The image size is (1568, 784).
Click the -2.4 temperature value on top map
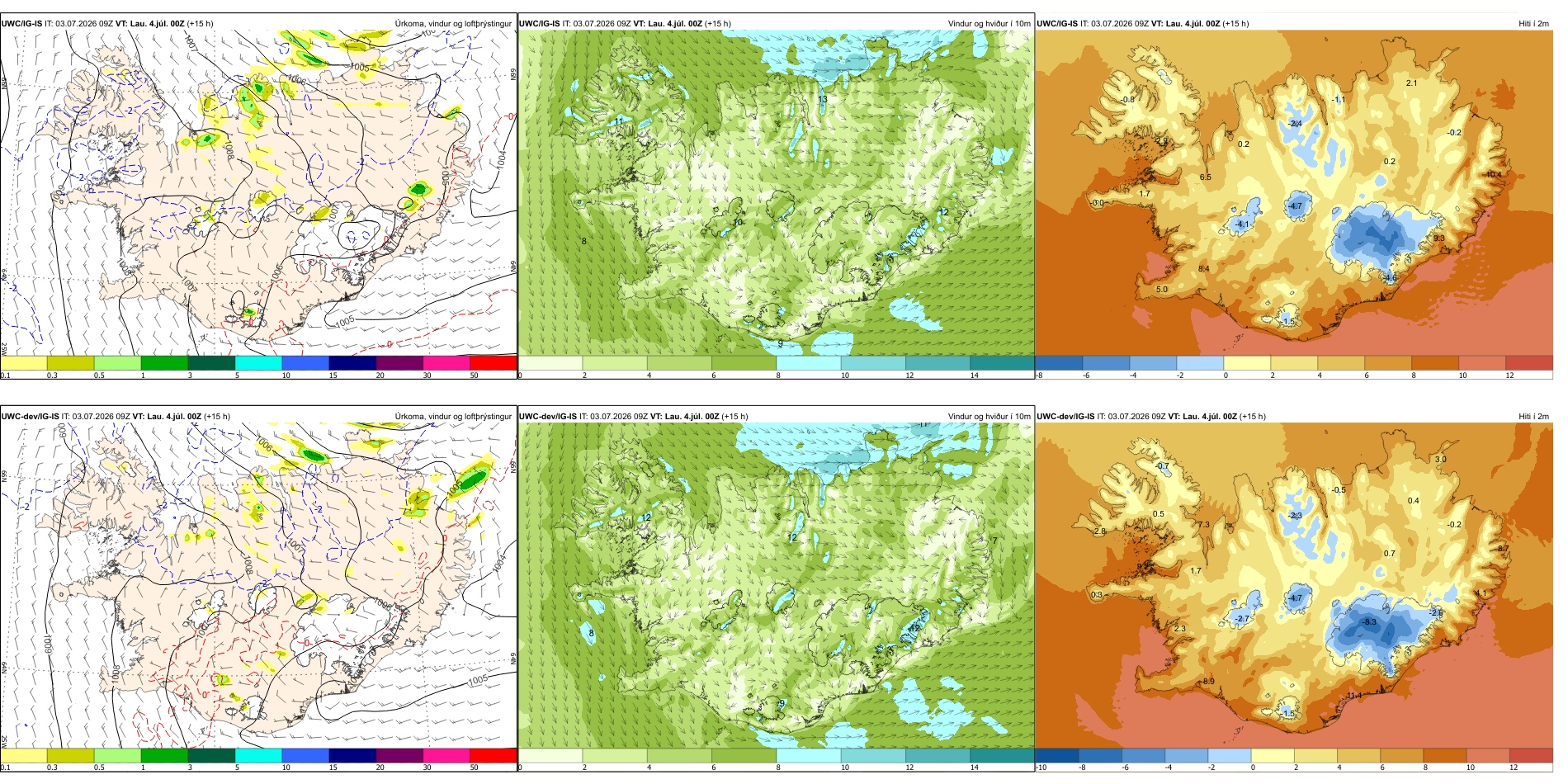click(x=1295, y=124)
